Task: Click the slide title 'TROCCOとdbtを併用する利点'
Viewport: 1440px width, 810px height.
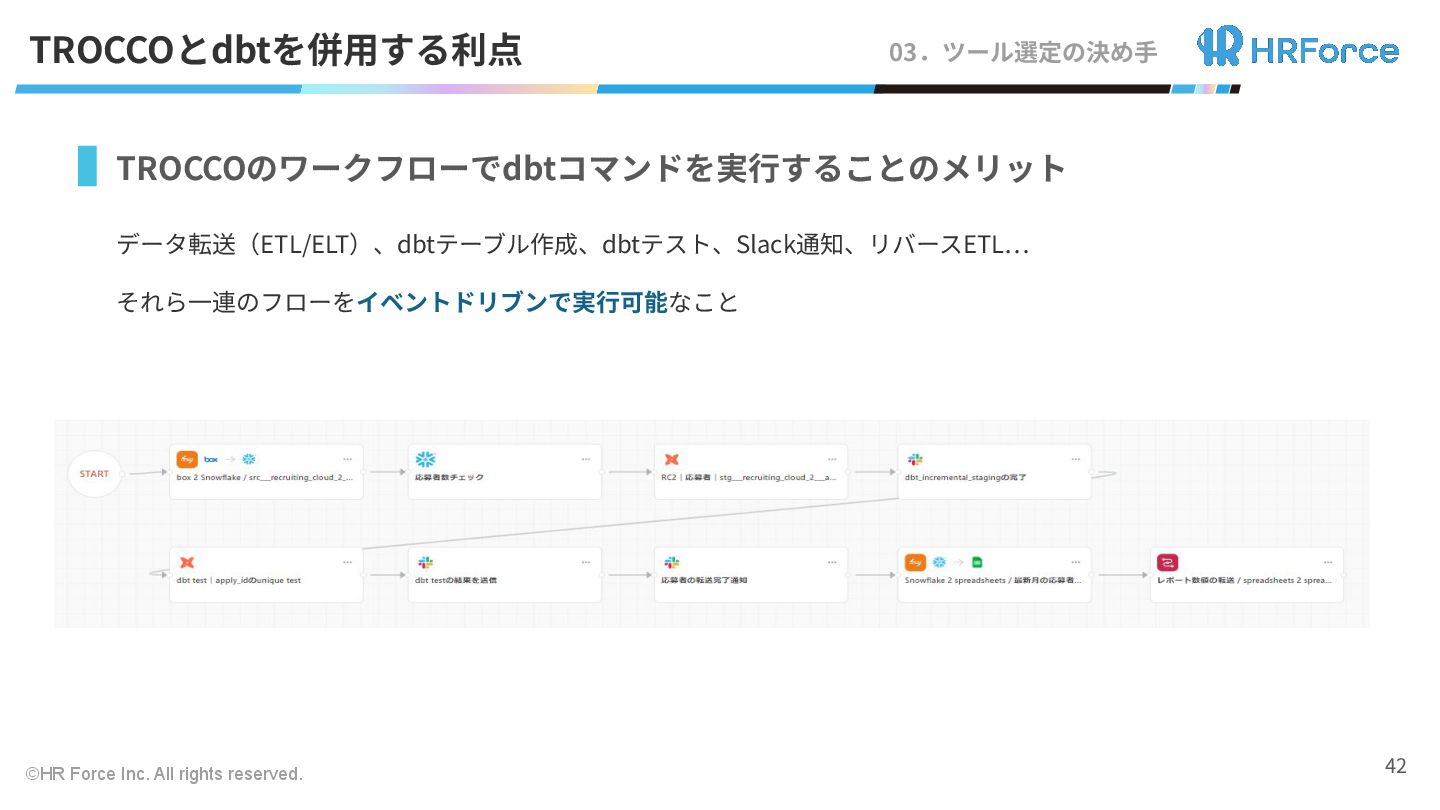Action: [x=276, y=49]
